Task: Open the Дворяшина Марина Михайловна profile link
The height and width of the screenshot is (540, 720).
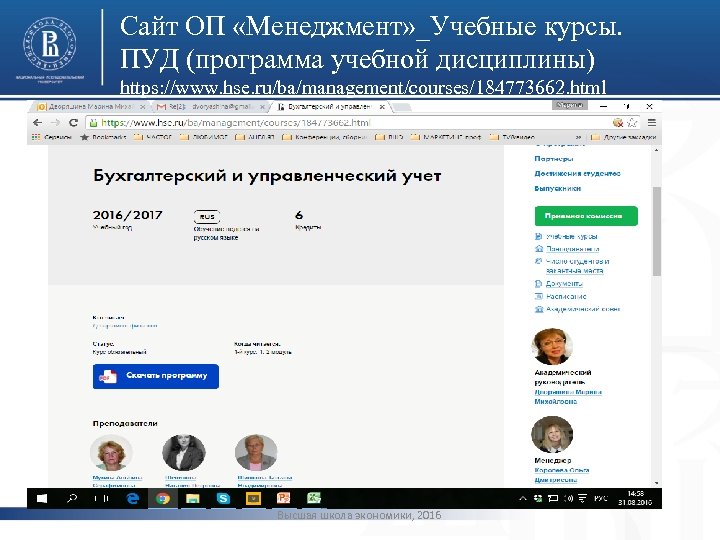Action: (x=568, y=397)
